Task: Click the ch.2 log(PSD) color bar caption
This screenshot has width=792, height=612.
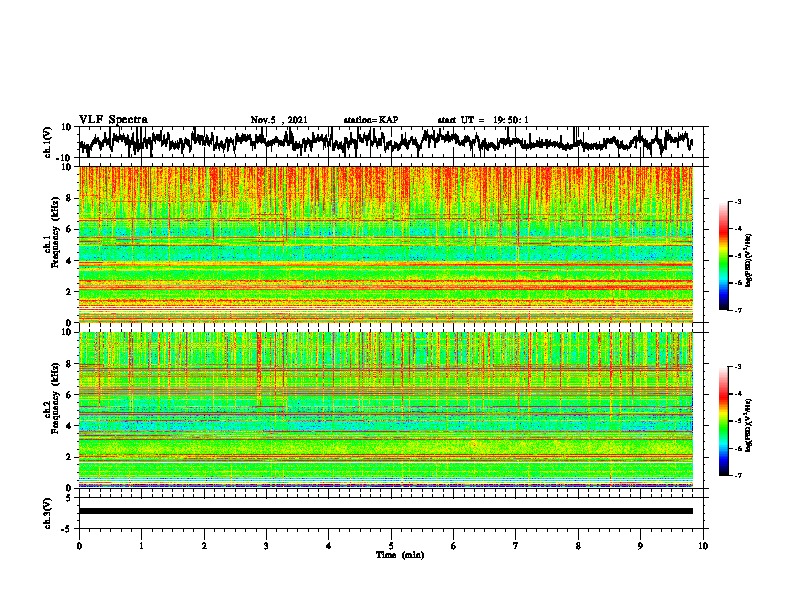Action: tap(749, 425)
